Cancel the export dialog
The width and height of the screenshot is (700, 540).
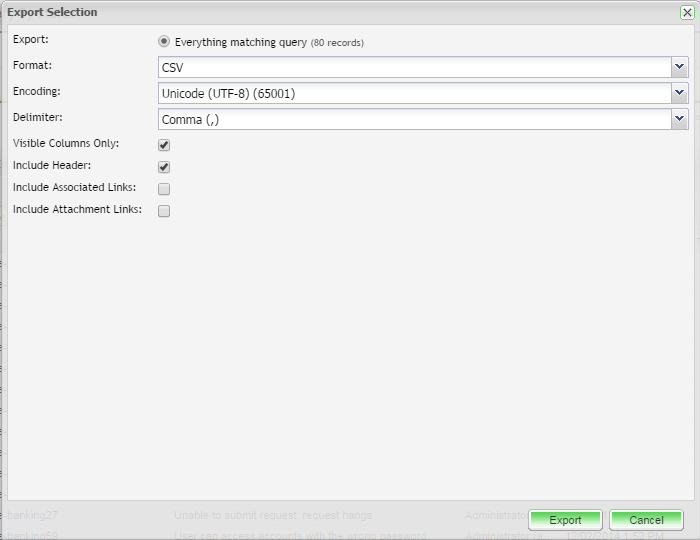click(646, 520)
